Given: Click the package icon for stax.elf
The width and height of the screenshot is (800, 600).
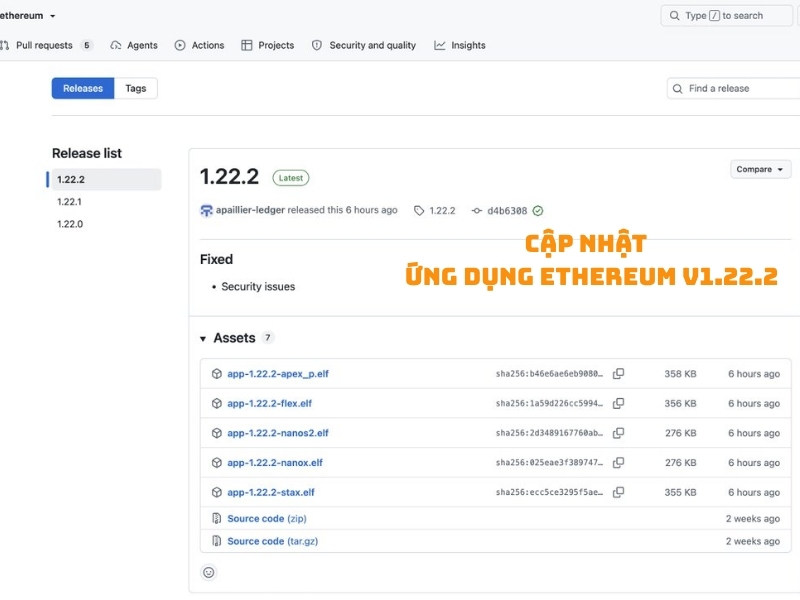Looking at the screenshot, I should [217, 492].
